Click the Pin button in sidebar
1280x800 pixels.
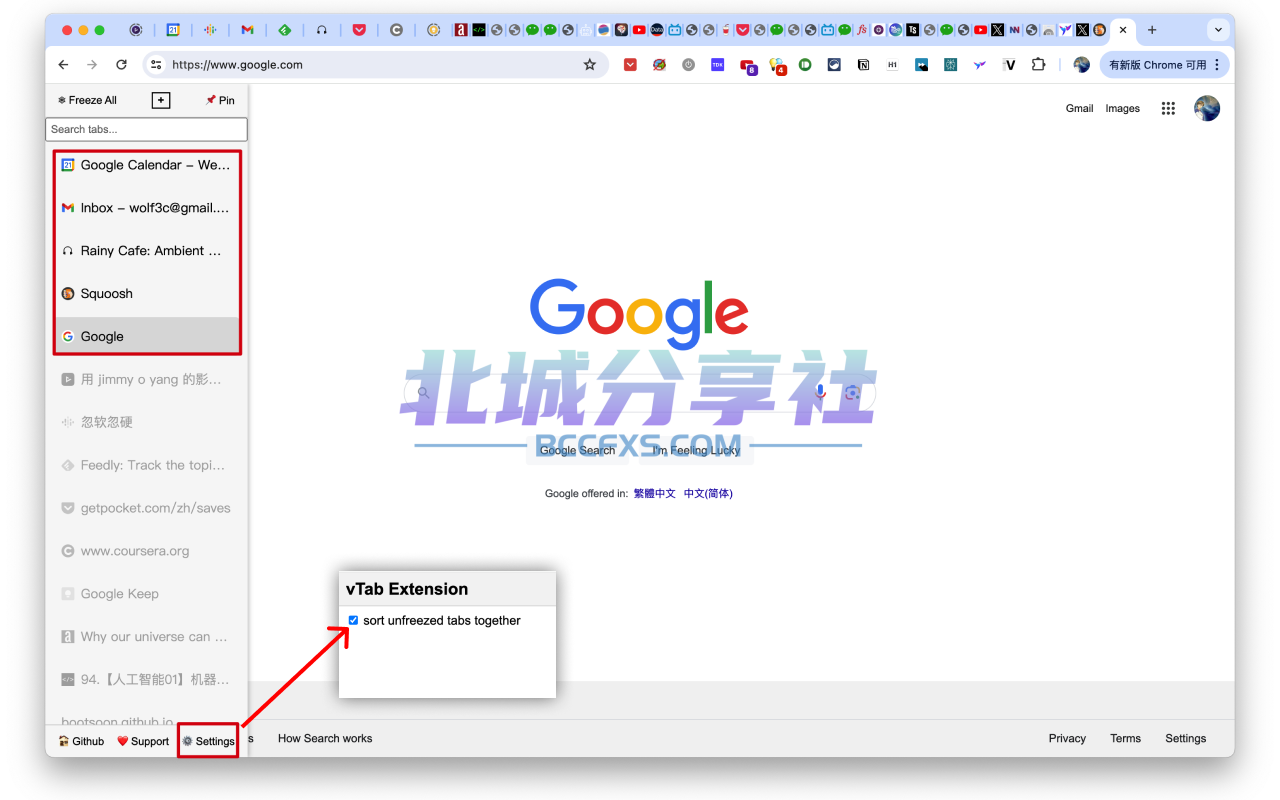point(220,100)
